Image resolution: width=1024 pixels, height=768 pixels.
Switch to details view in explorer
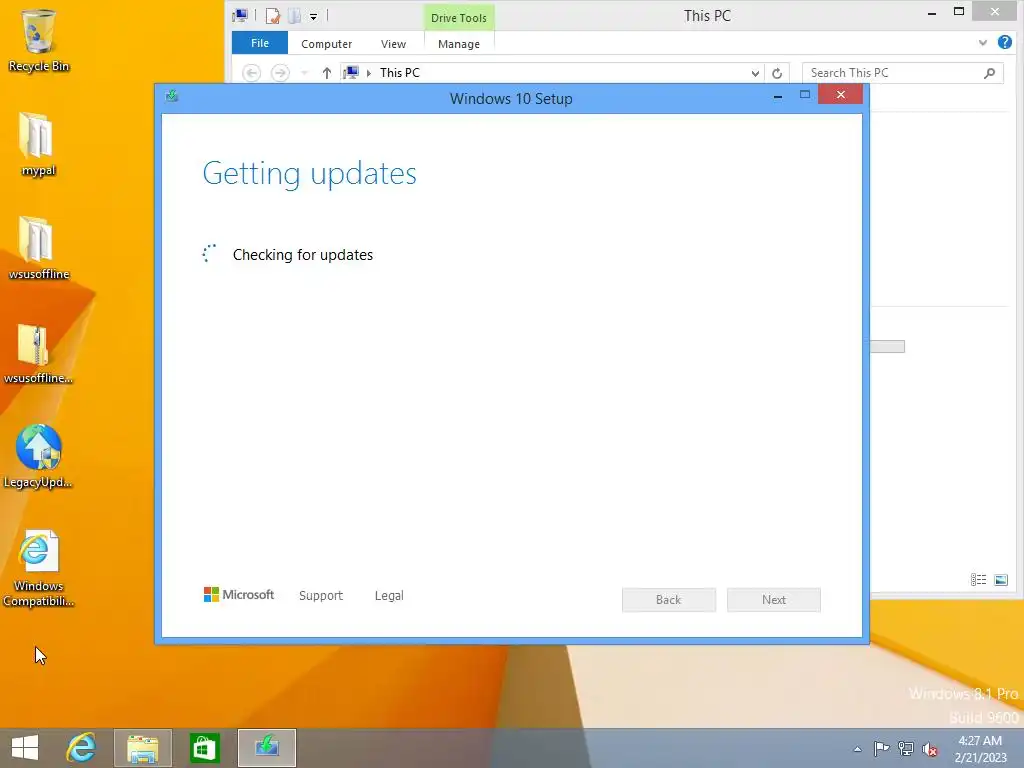(x=978, y=579)
